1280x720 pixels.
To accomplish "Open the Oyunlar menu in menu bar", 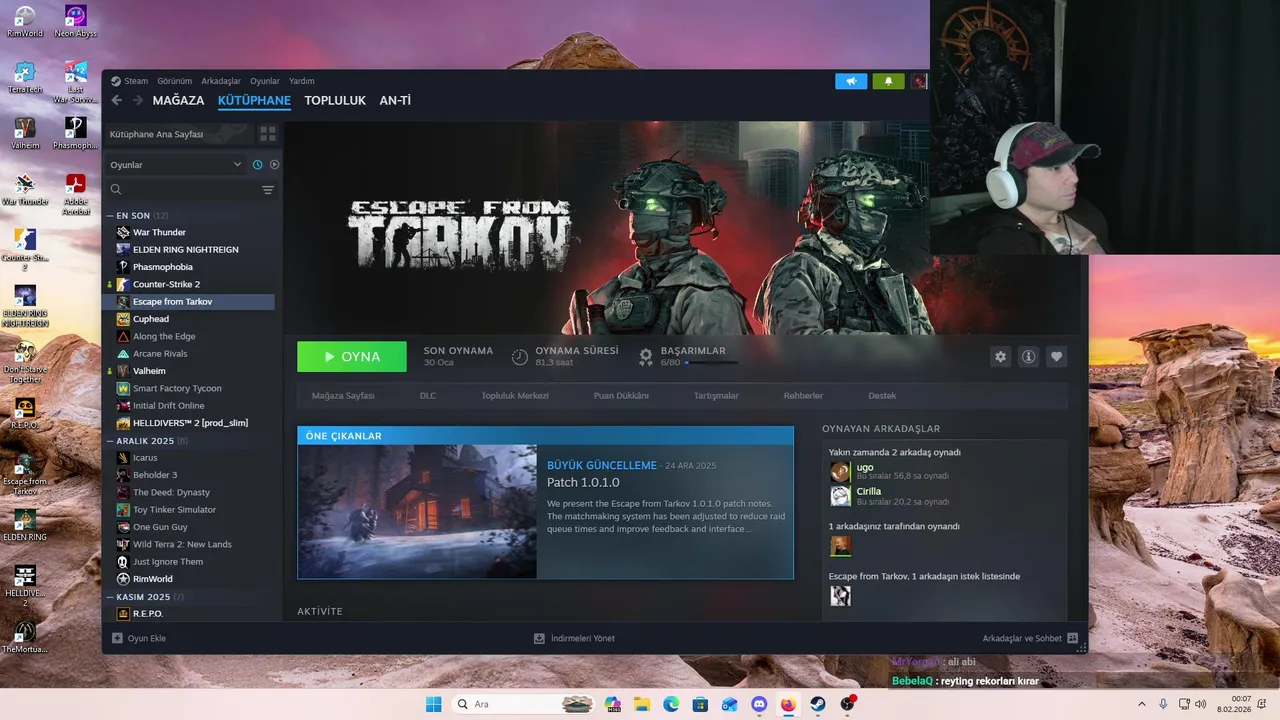I will [x=265, y=81].
